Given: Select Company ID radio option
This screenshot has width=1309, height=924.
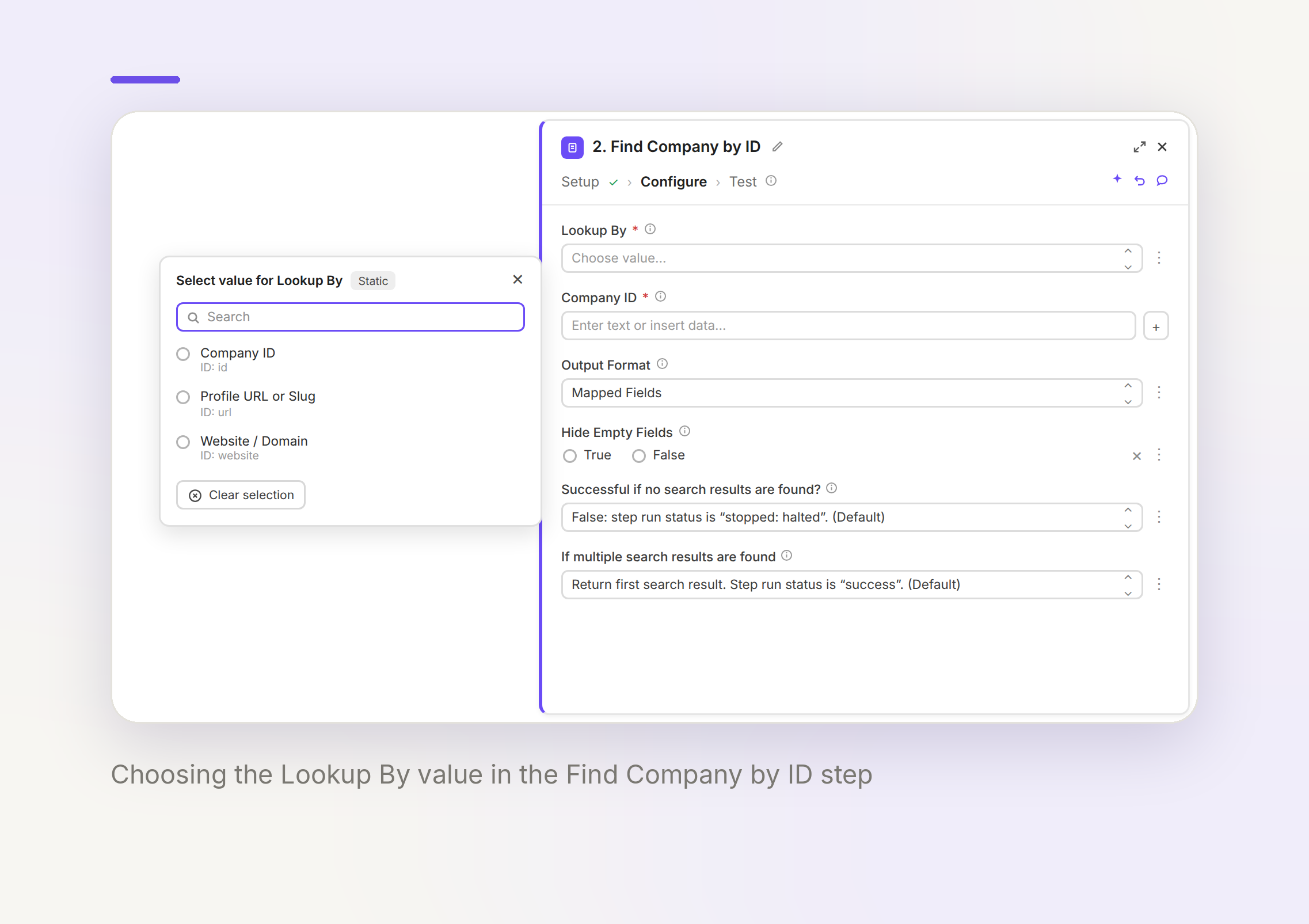Looking at the screenshot, I should pyautogui.click(x=183, y=354).
